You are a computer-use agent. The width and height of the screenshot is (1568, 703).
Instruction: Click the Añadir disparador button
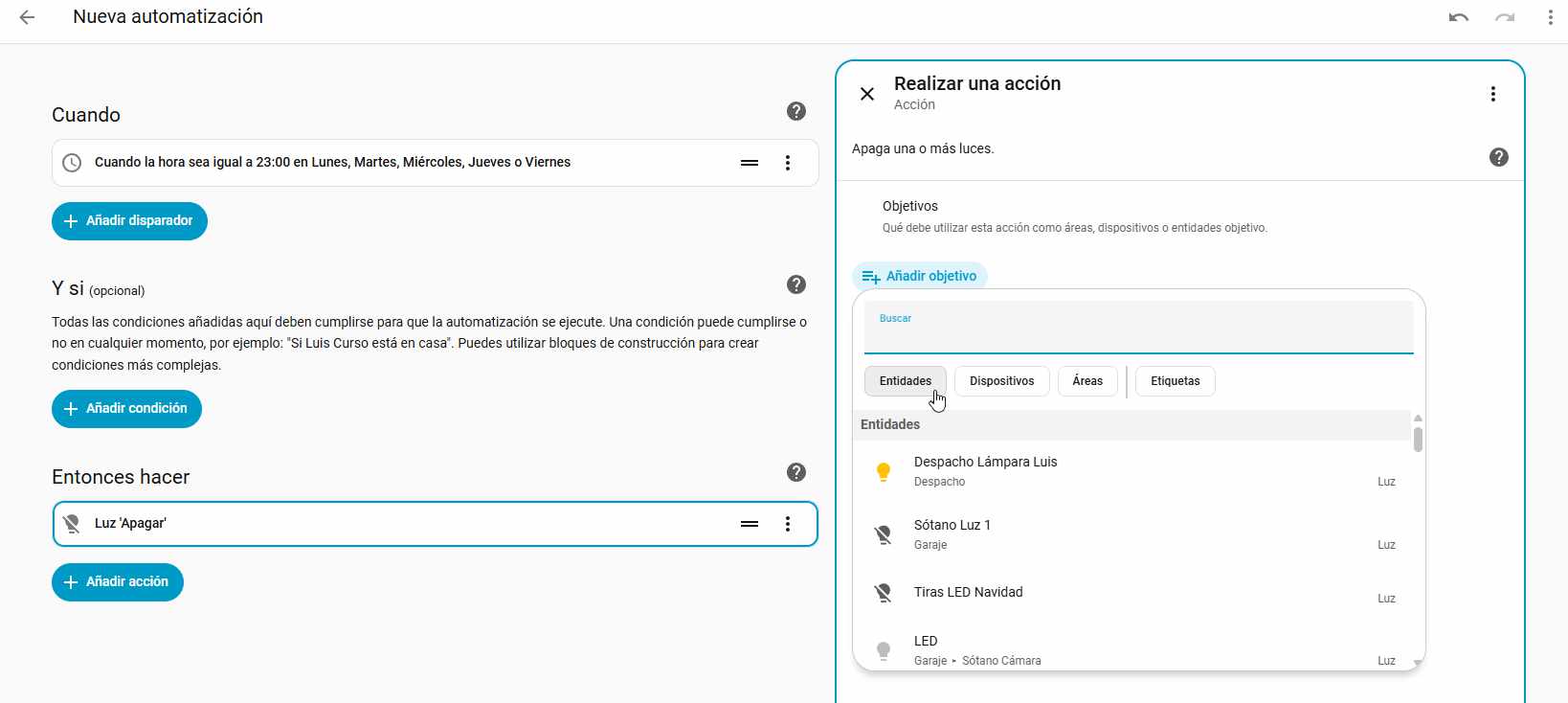pyautogui.click(x=129, y=221)
